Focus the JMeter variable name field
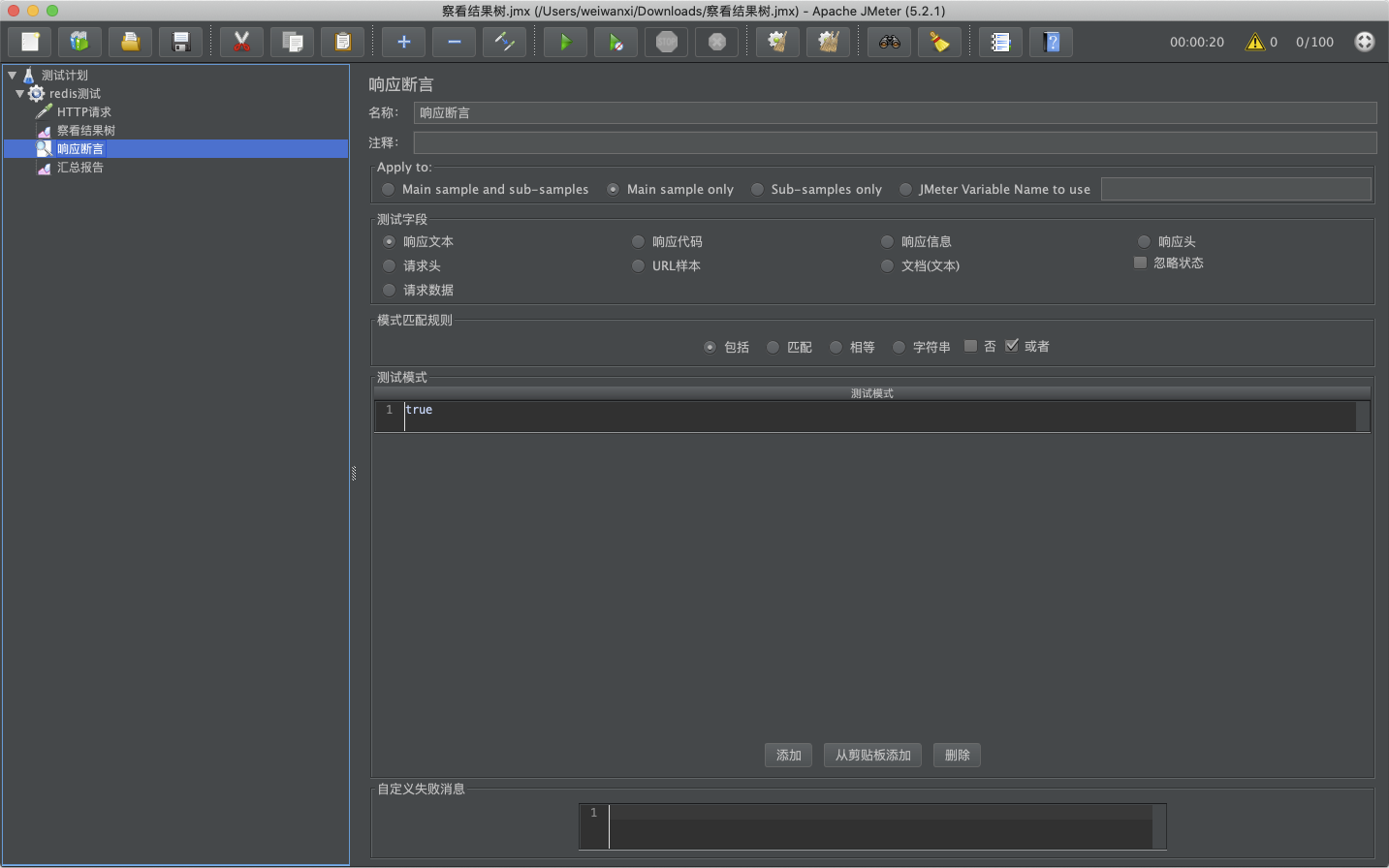Viewport: 1389px width, 868px height. [x=1237, y=189]
